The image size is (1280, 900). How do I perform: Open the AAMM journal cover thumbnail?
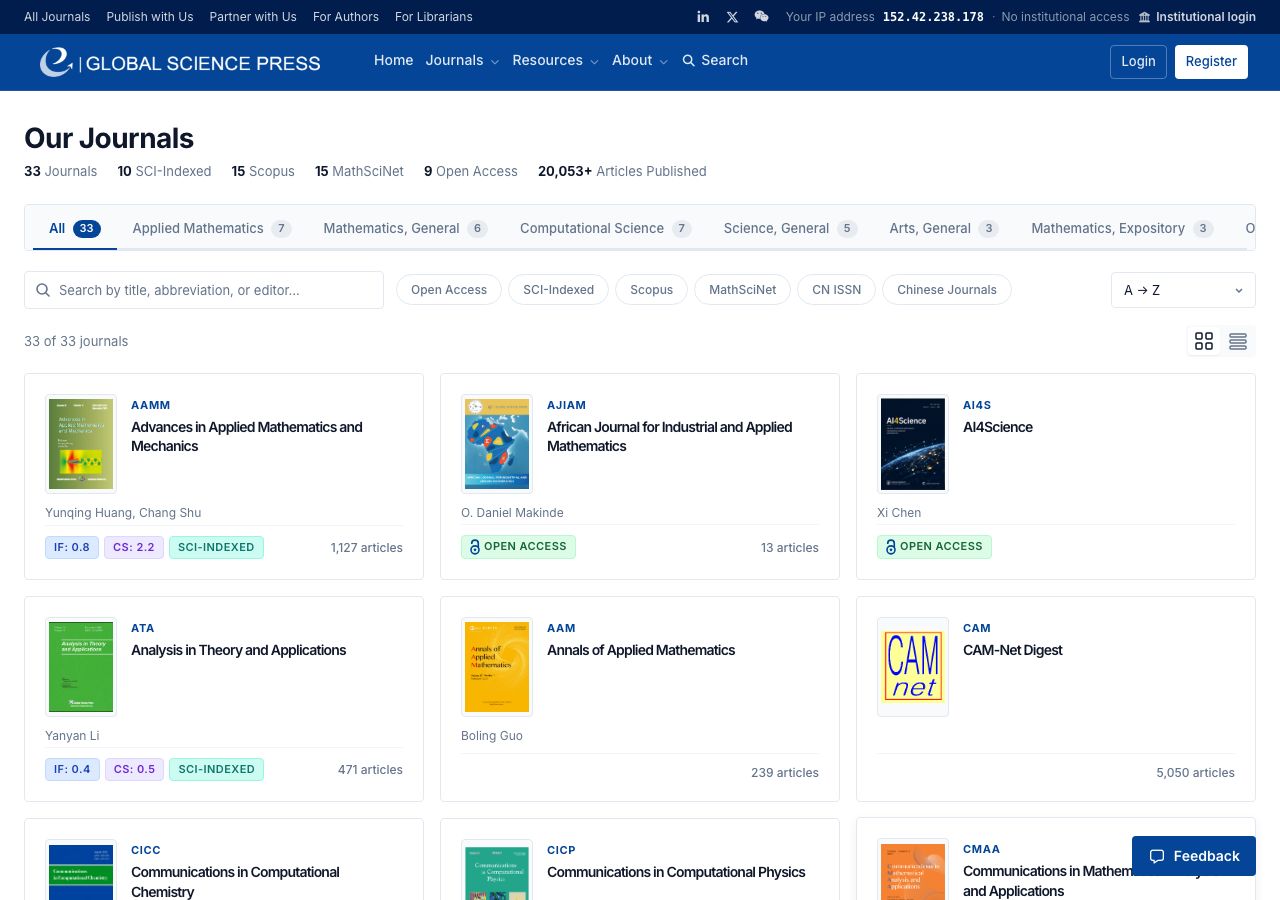81,444
